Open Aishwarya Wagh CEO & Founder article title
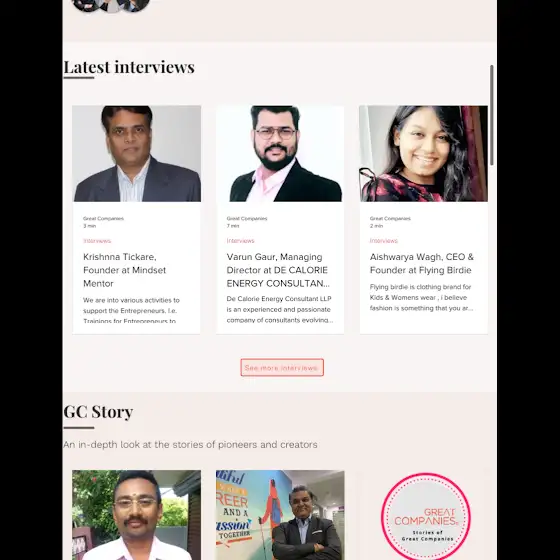This screenshot has height=560, width=560. tap(422, 264)
